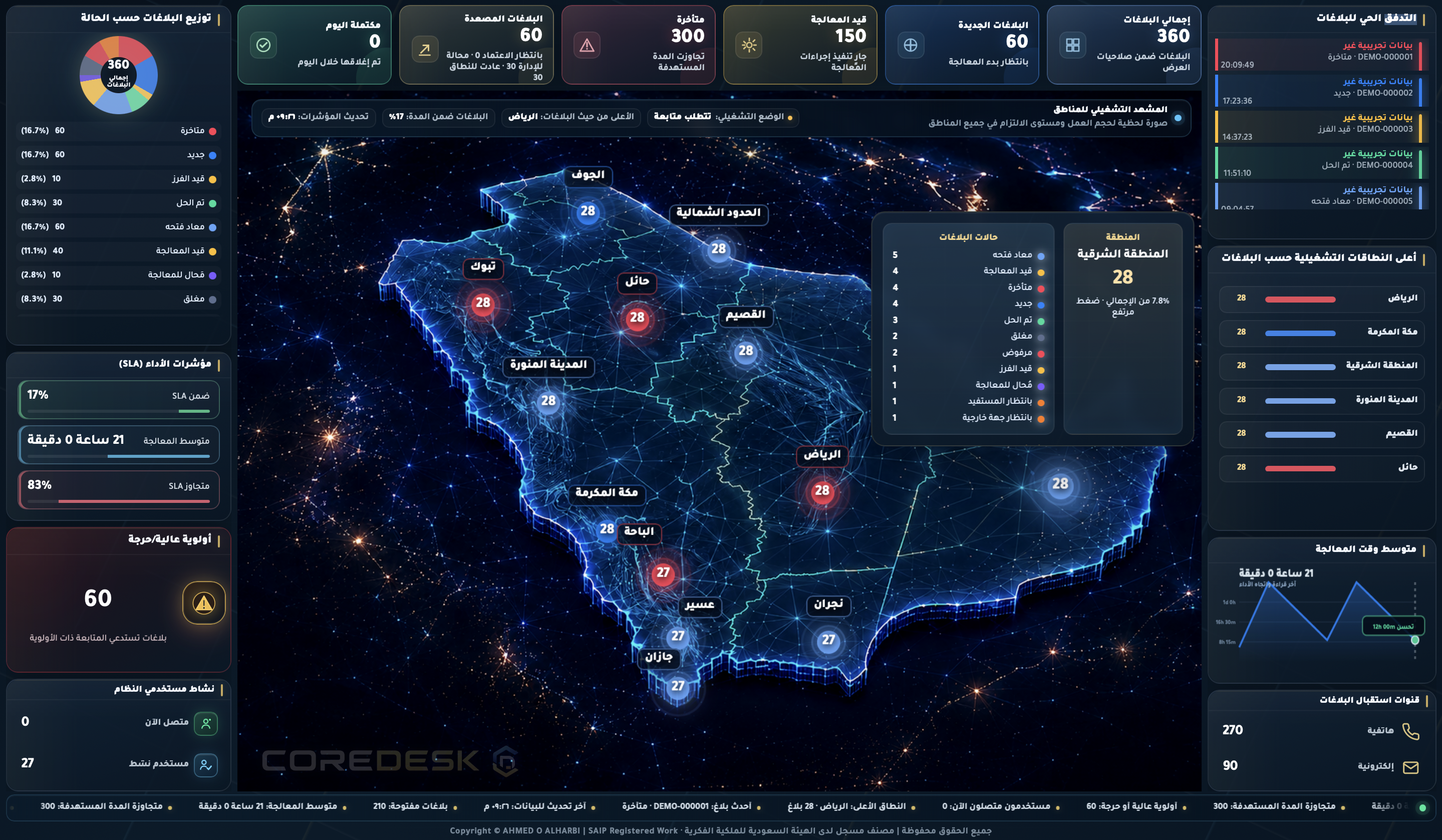Click the purple dot beside مُحال للمعالجة in distribution legend
The image size is (1442, 840).
click(213, 276)
